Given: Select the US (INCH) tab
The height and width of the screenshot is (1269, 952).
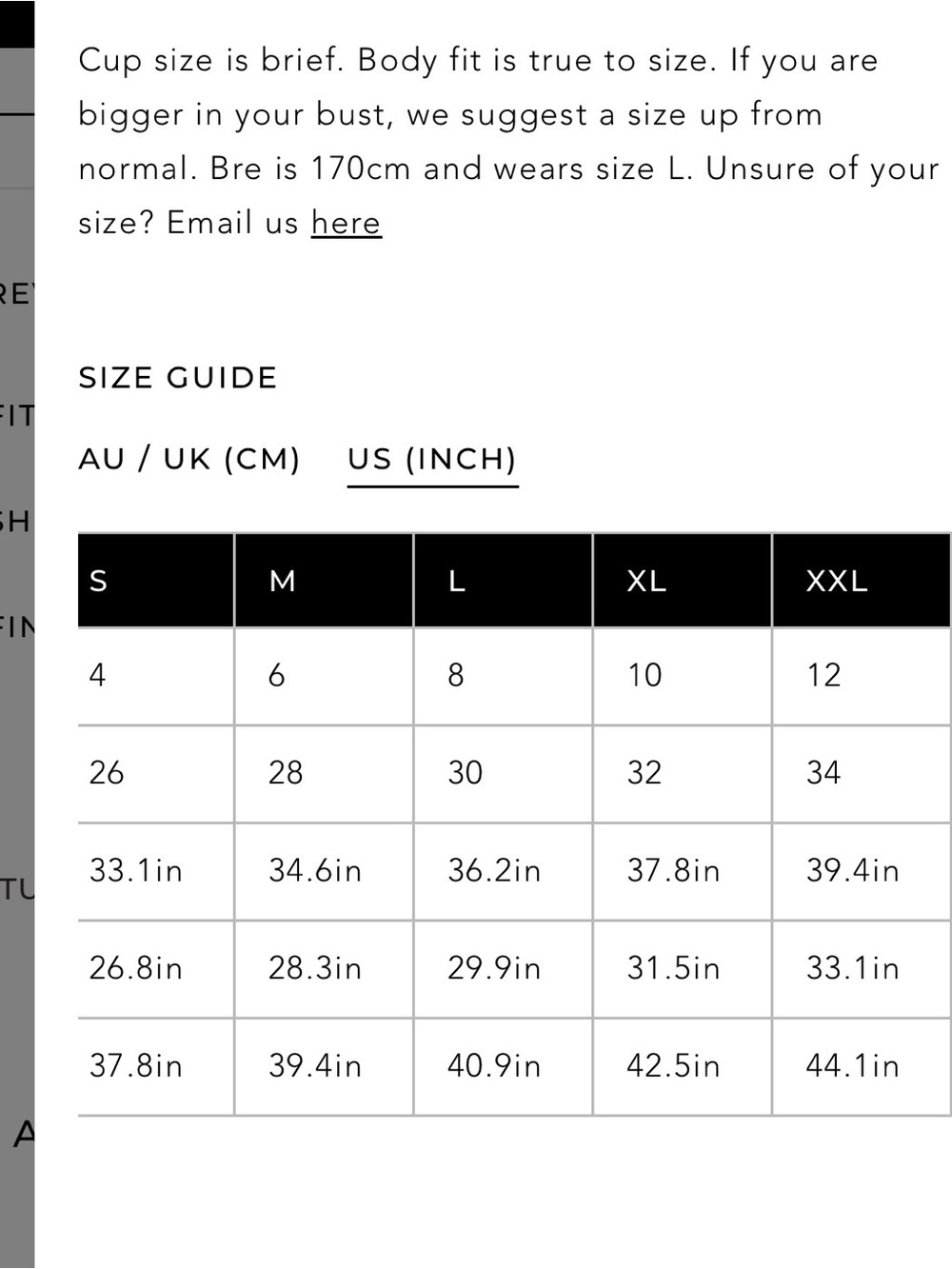Looking at the screenshot, I should pos(432,459).
